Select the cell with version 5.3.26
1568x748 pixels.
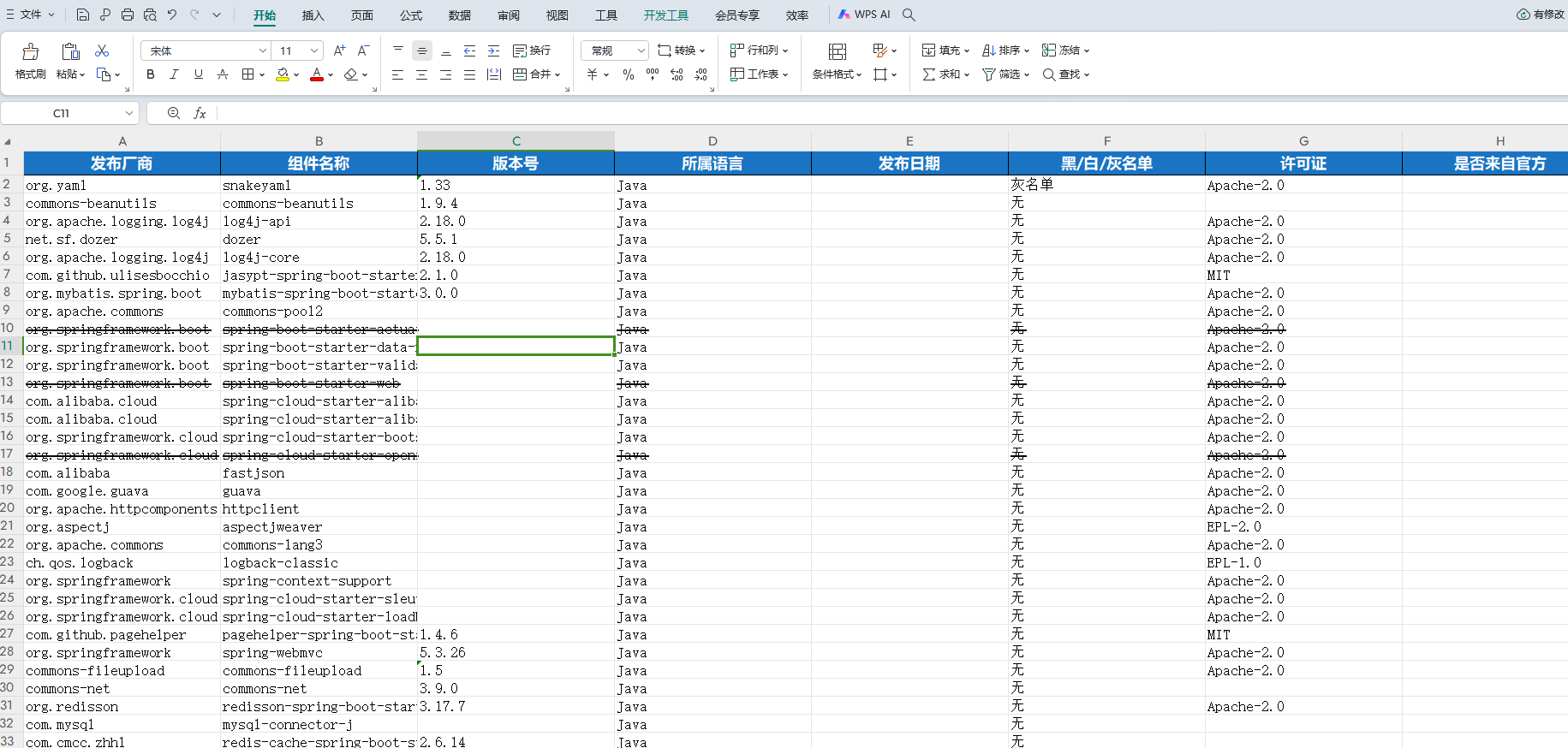coord(516,653)
